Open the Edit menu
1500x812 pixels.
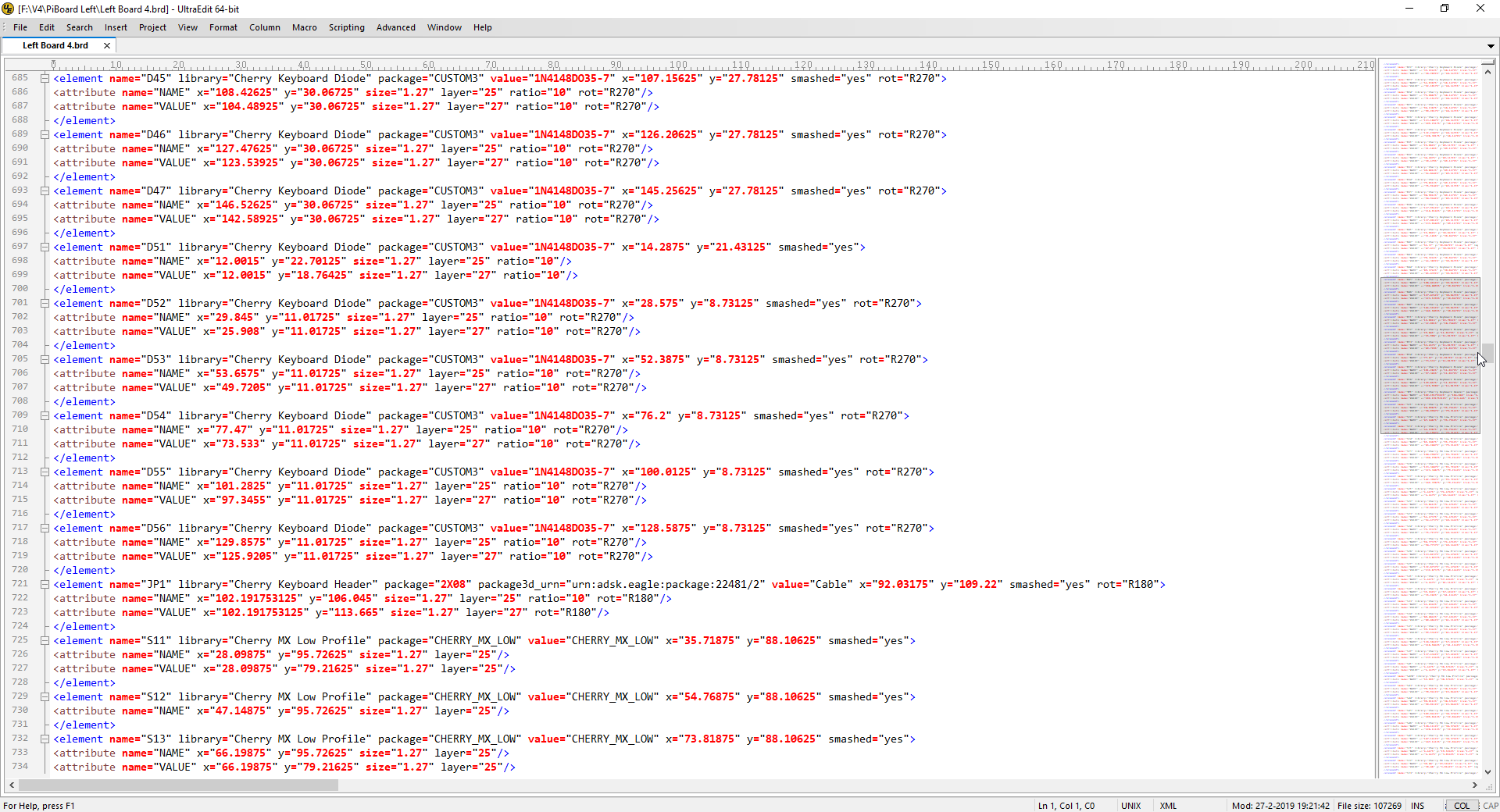47,27
